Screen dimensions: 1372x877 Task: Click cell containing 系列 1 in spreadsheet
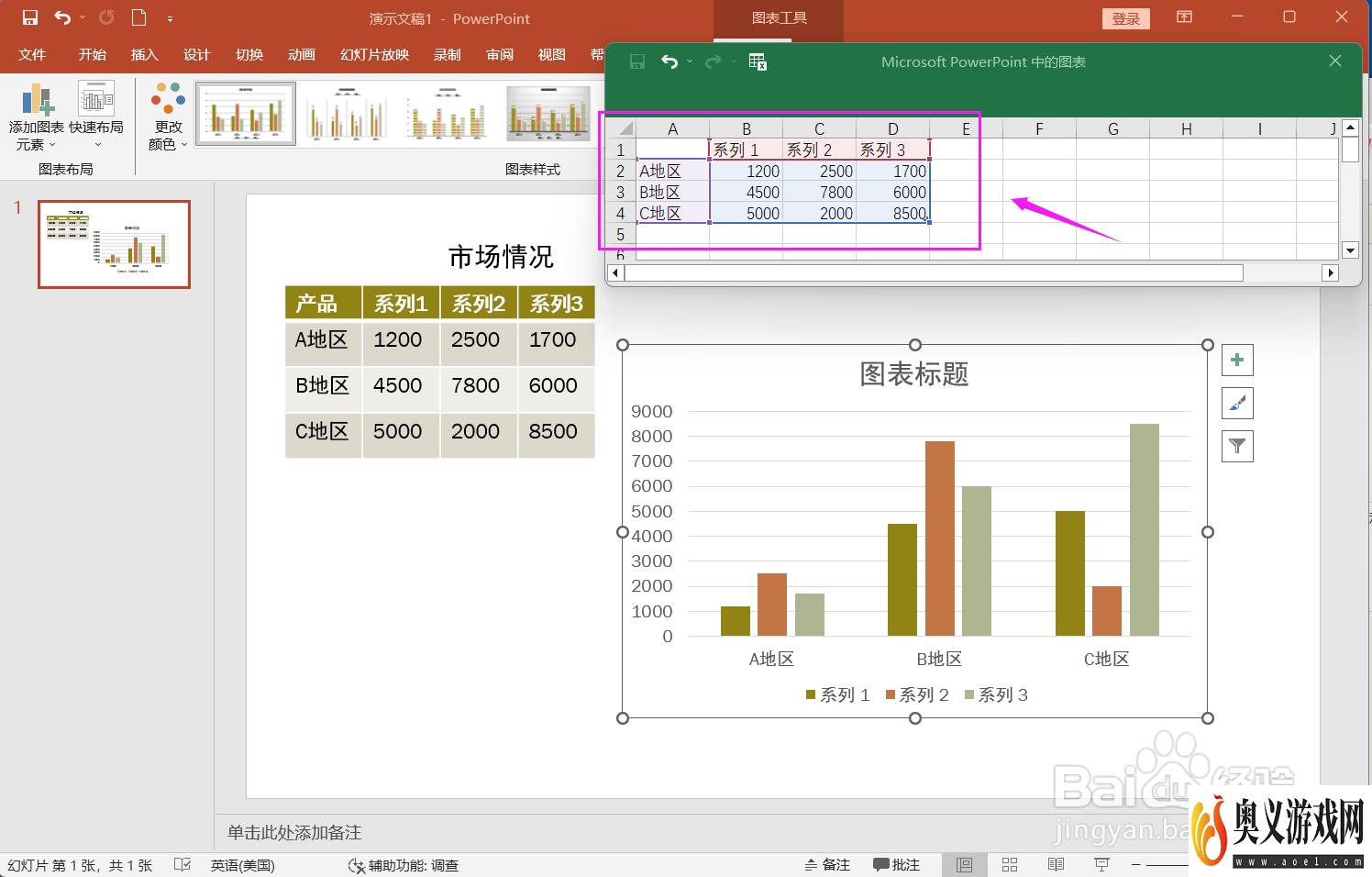pyautogui.click(x=747, y=150)
